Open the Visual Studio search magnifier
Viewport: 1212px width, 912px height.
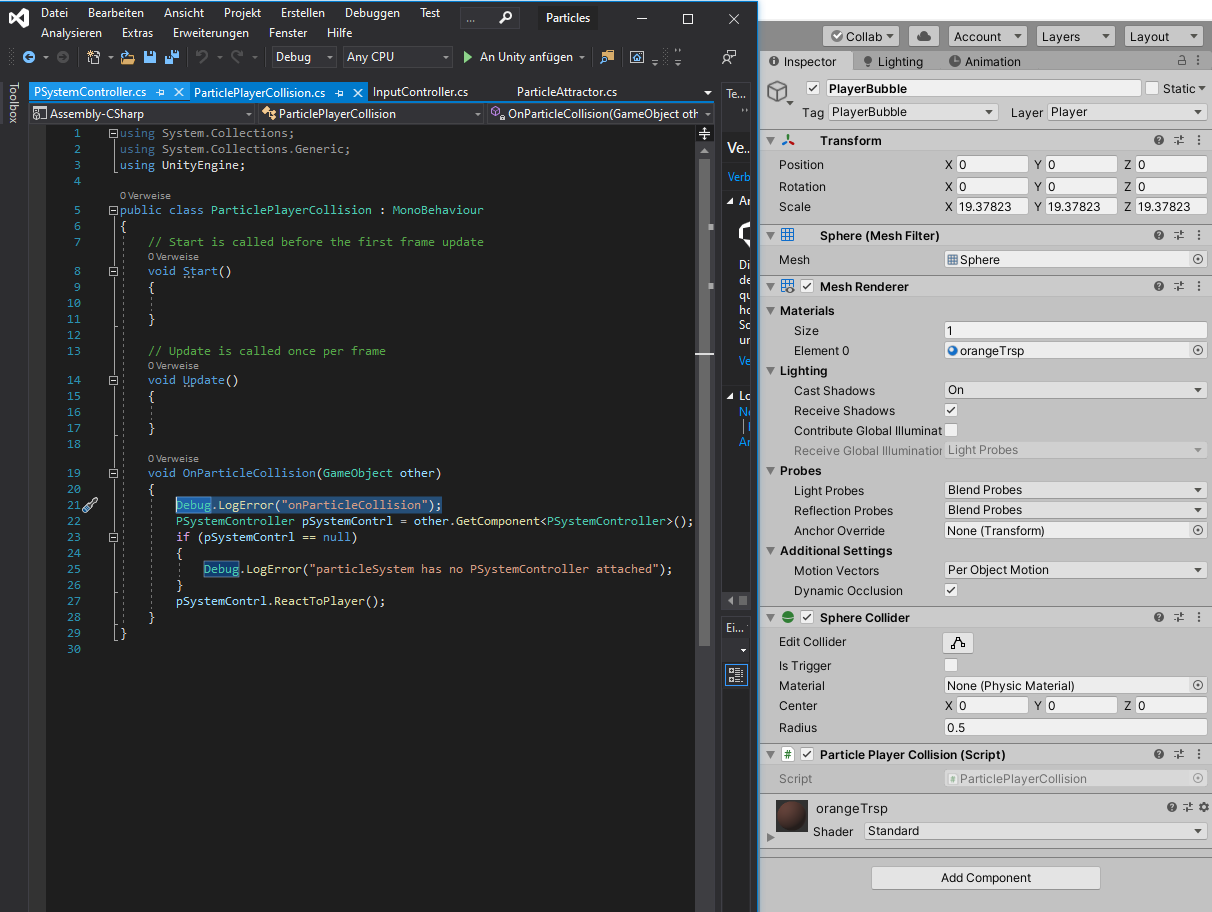point(505,17)
